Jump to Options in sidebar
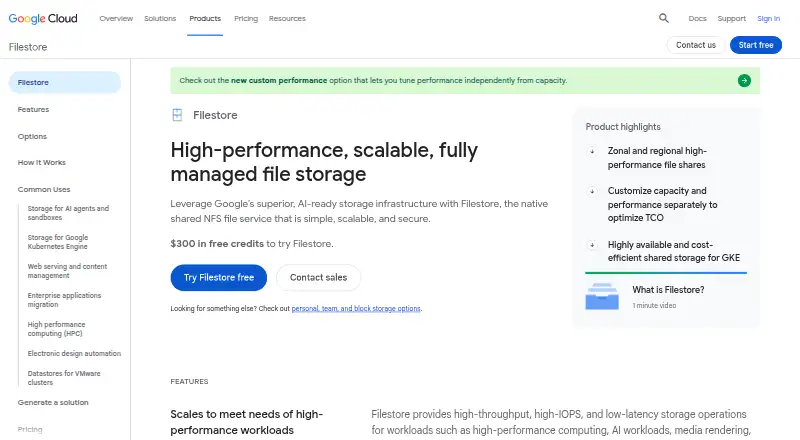Screen dimensions: 800x440 click(32, 136)
